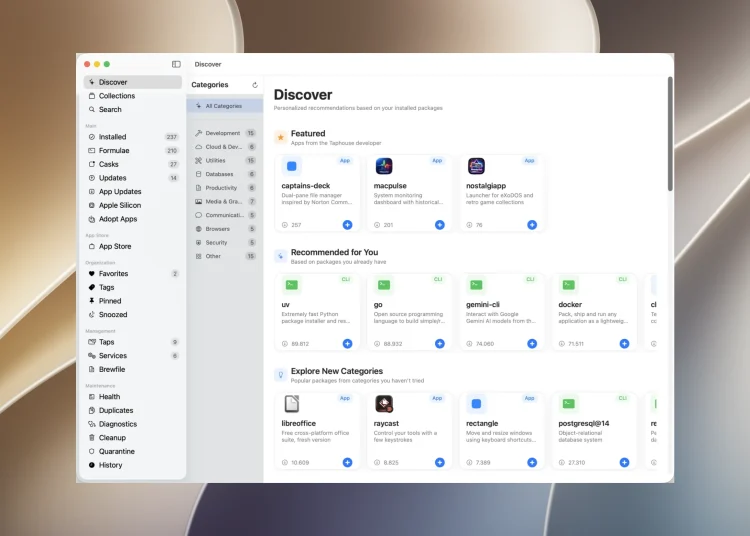
Task: Filter by Cloud & Dev category
Action: point(225,147)
